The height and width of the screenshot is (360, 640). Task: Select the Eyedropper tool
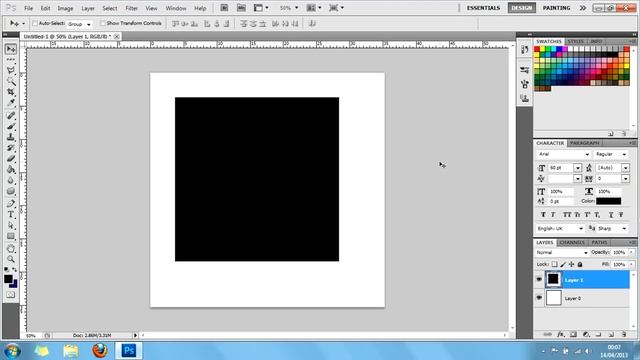(x=11, y=102)
